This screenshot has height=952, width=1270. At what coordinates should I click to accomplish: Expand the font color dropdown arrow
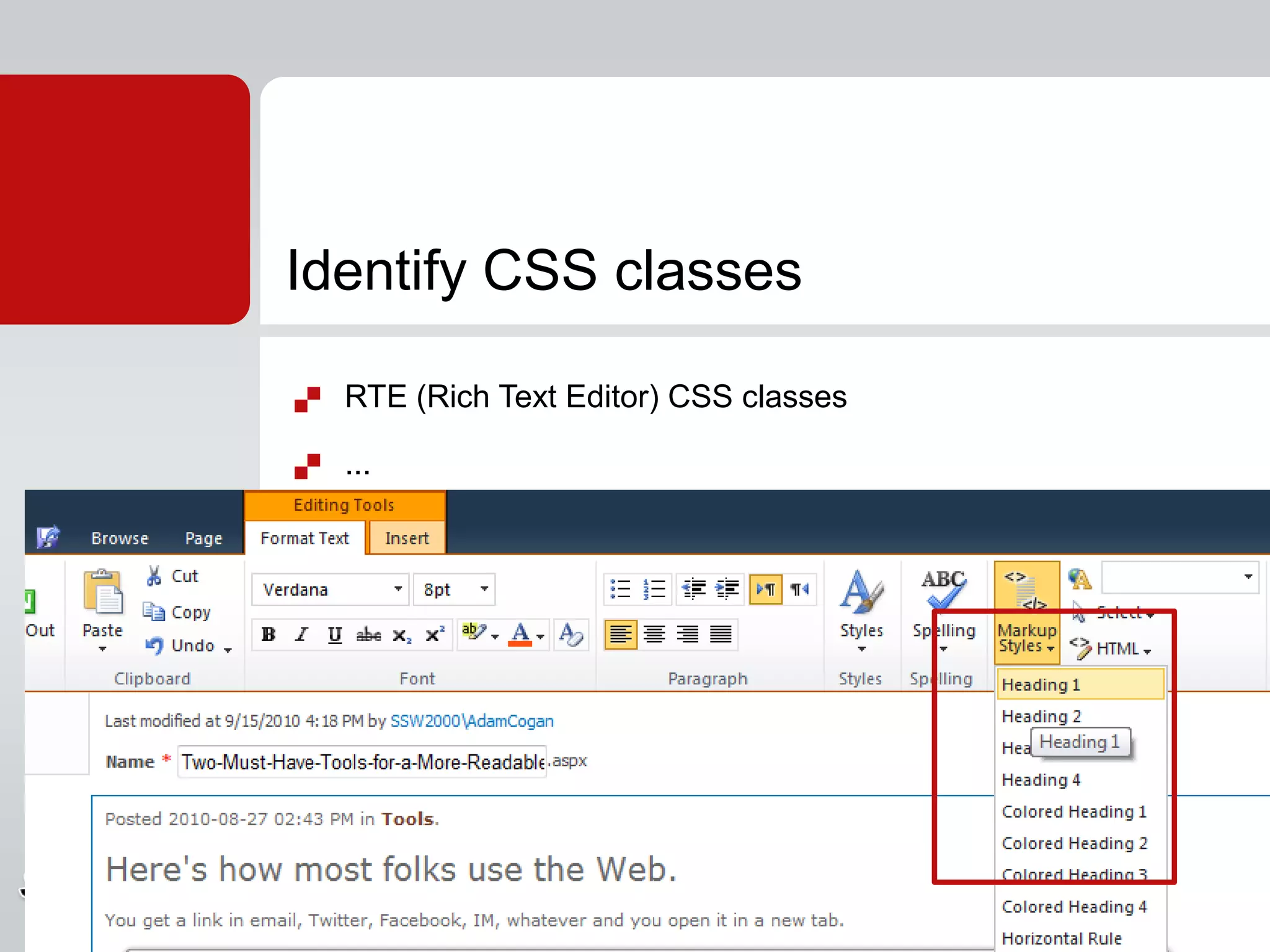[540, 637]
